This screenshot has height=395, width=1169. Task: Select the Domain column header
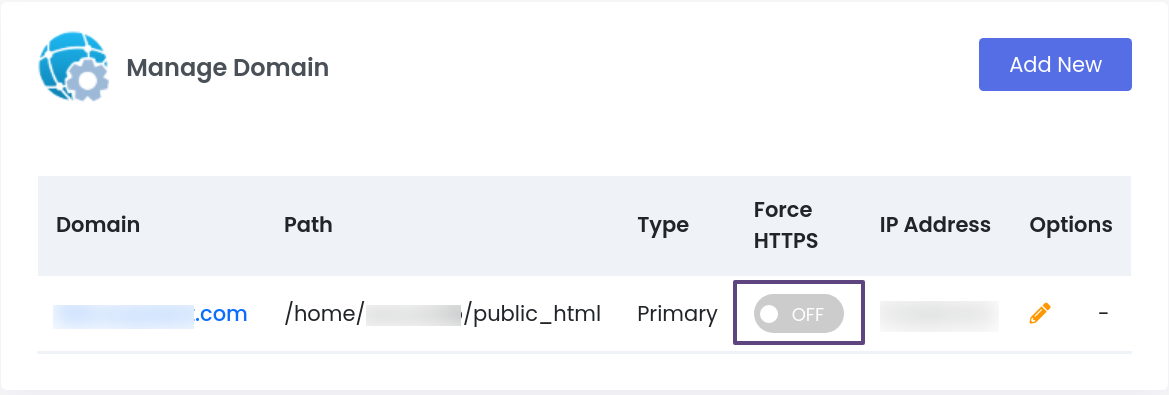pos(98,225)
